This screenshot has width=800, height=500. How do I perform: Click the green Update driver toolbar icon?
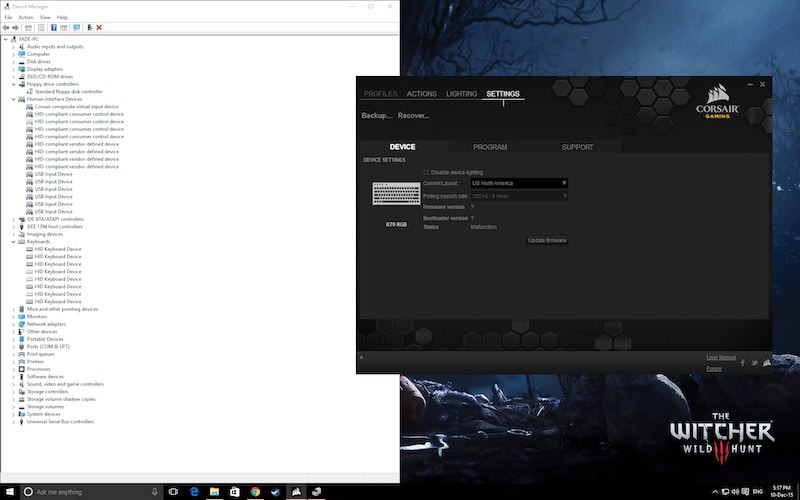(89, 28)
